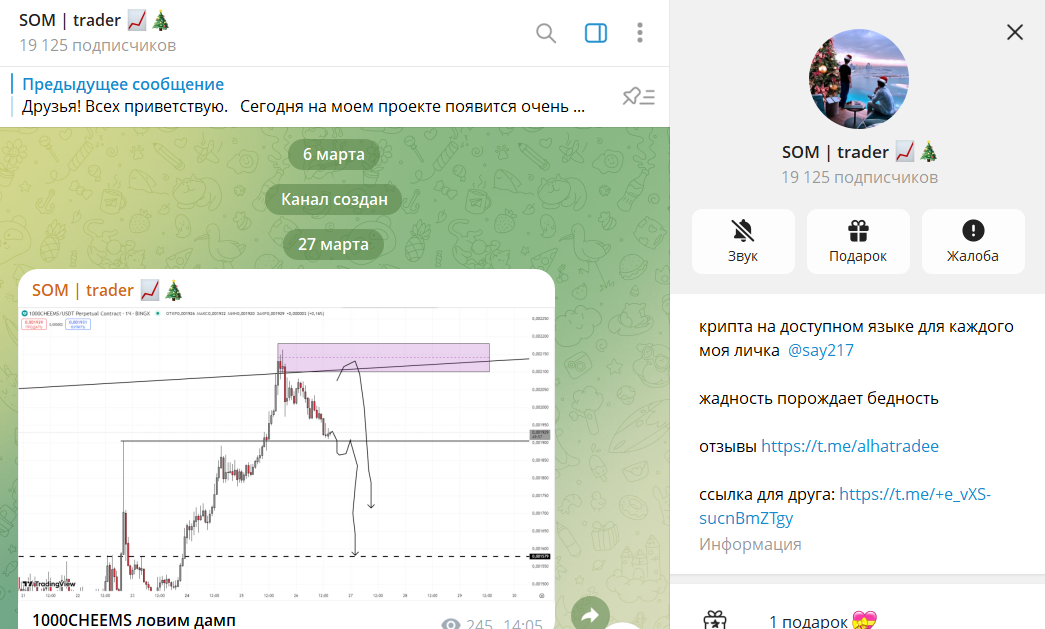Send a gift via Подарок button
Screen dimensions: 1045x629
(858, 241)
